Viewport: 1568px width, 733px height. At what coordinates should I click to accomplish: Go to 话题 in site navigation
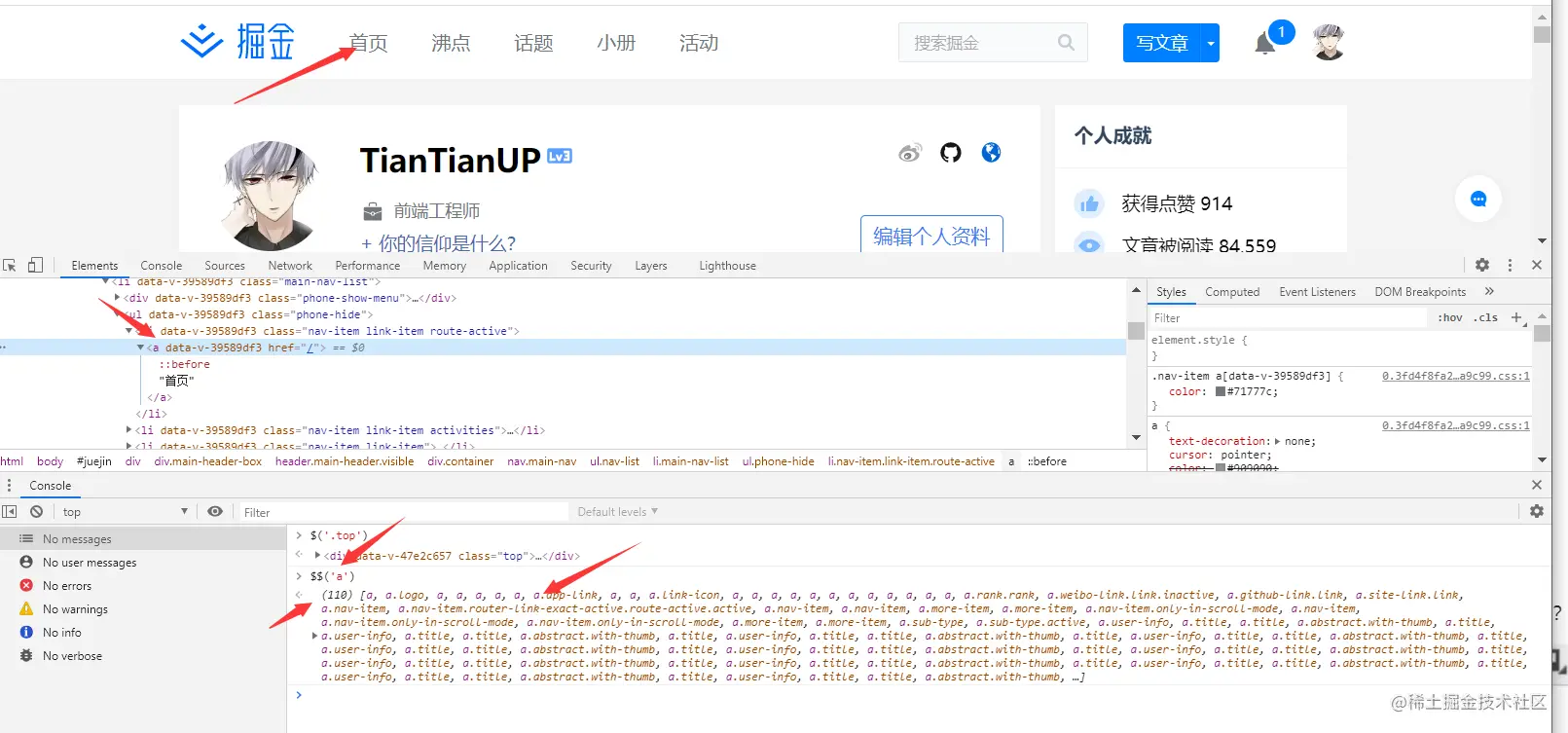533,43
